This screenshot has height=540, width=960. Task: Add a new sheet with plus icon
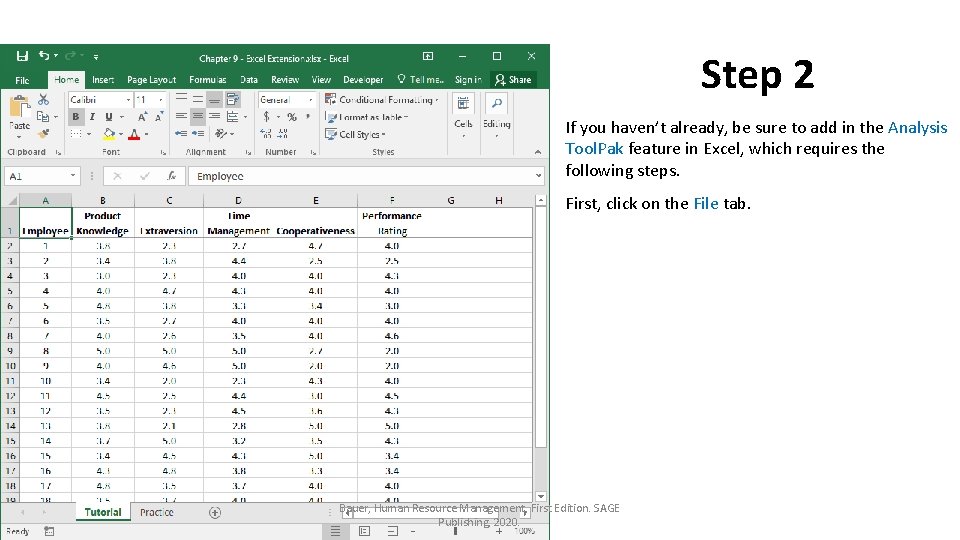coord(215,513)
